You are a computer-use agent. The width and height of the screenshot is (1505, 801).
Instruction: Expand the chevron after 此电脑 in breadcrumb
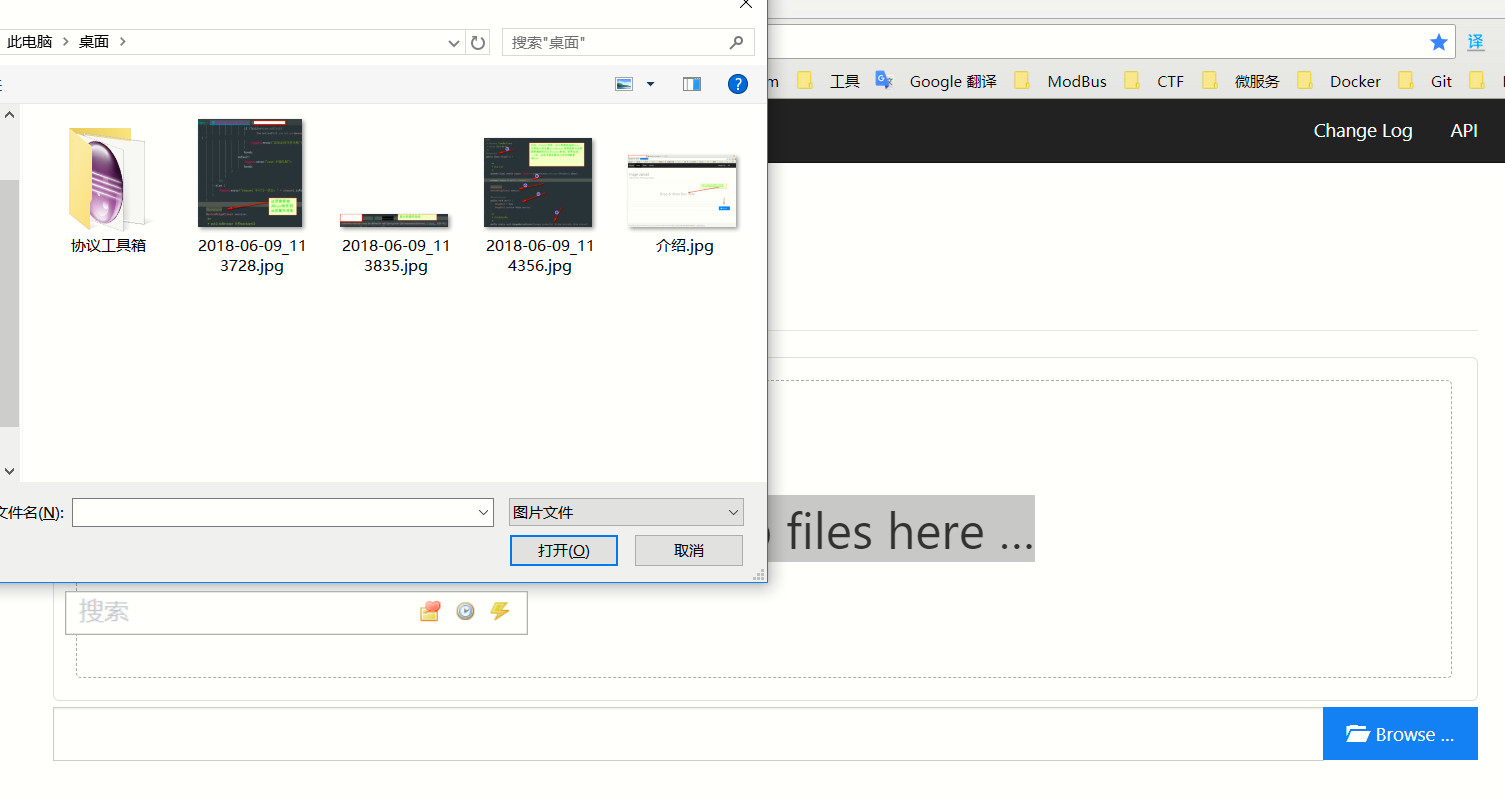point(65,42)
